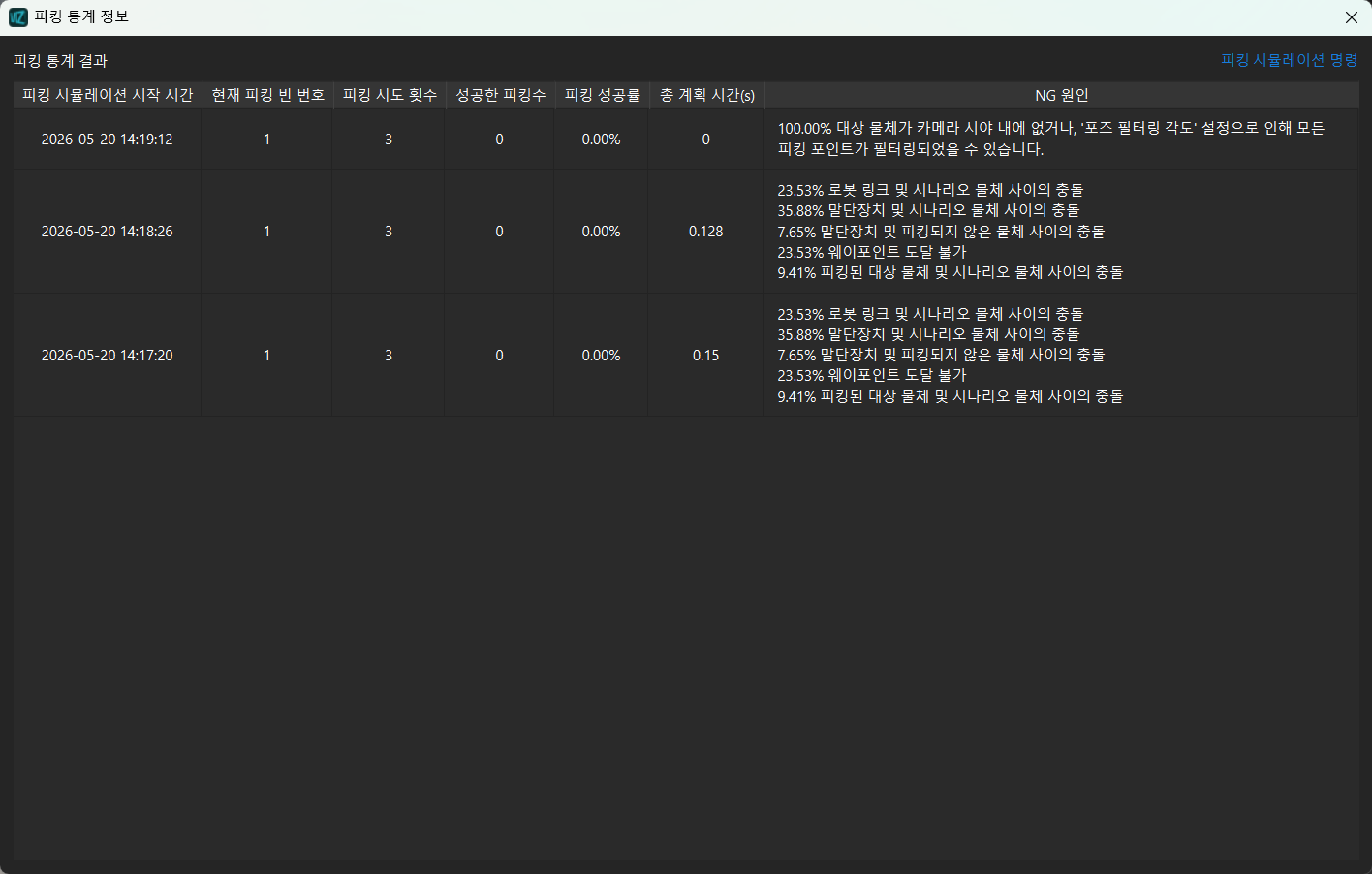
Task: Click the NG 원인 column header
Action: click(1062, 95)
